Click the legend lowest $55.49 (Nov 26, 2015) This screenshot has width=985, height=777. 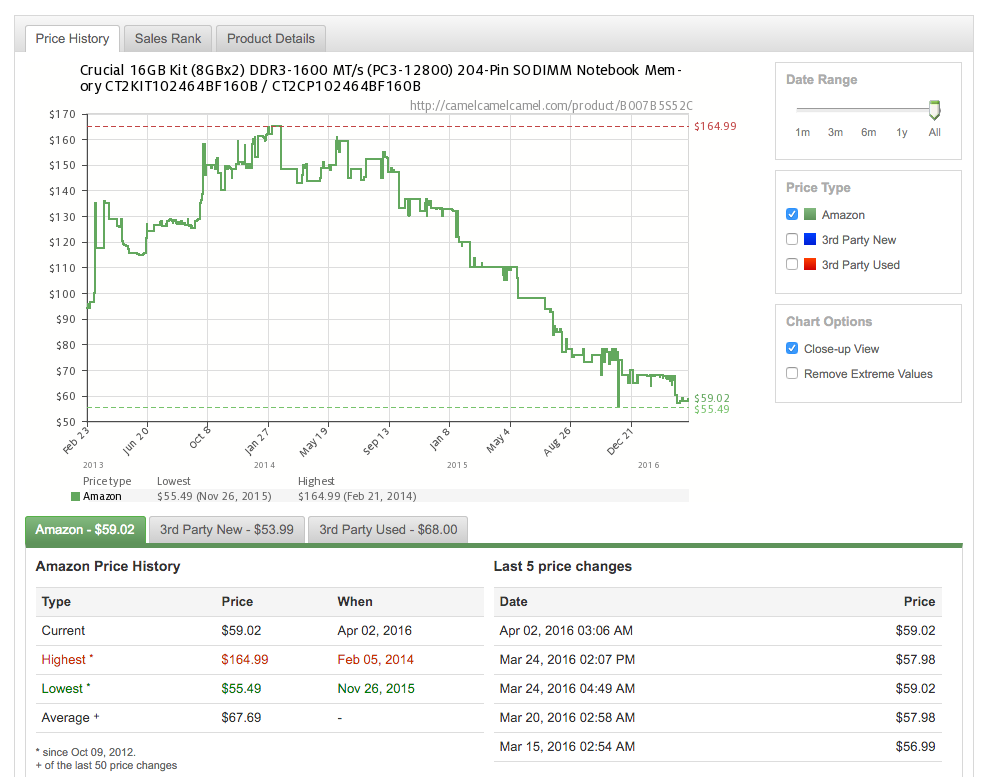(214, 496)
